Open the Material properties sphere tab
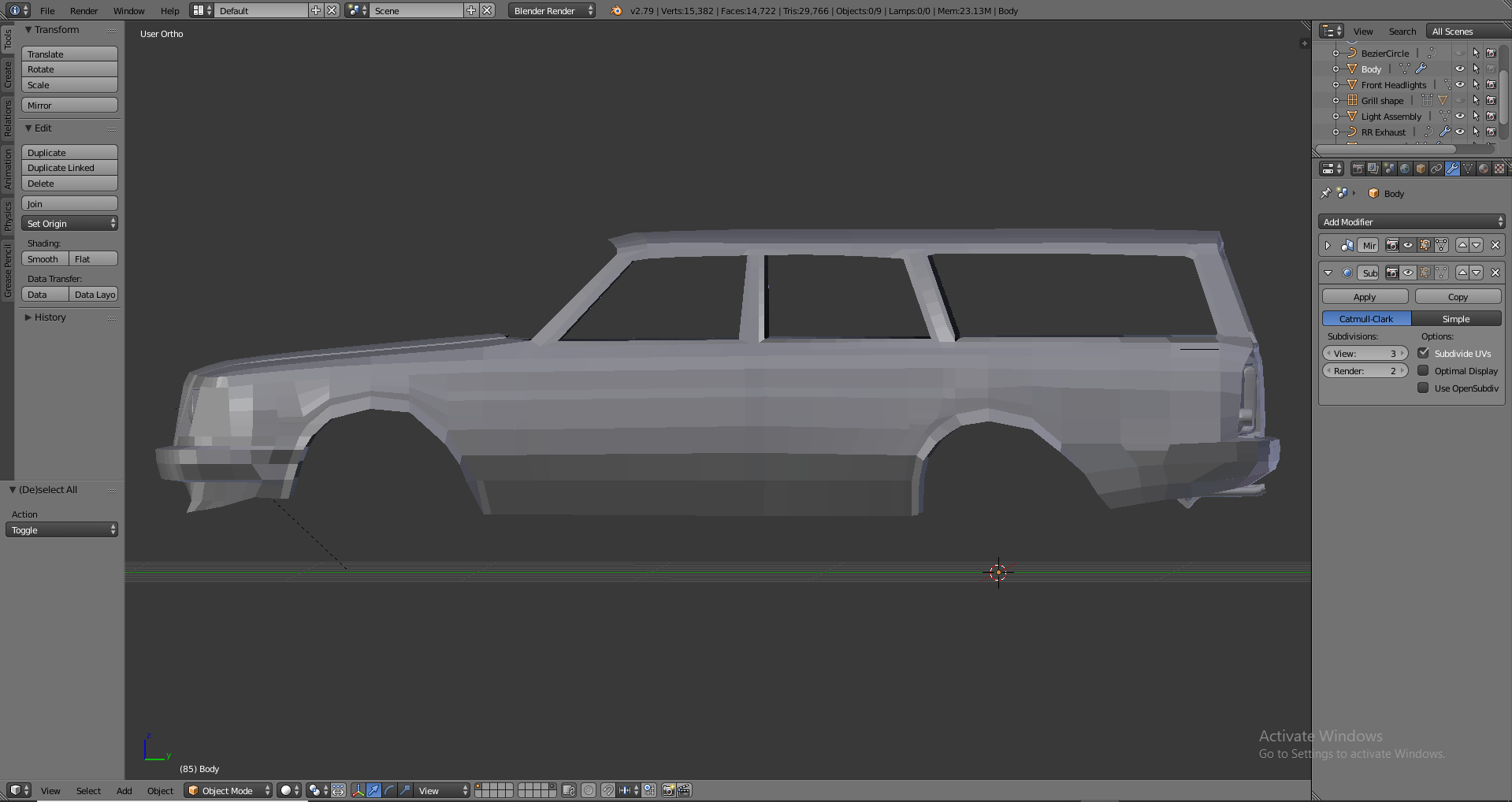The image size is (1512, 802). [x=1484, y=169]
